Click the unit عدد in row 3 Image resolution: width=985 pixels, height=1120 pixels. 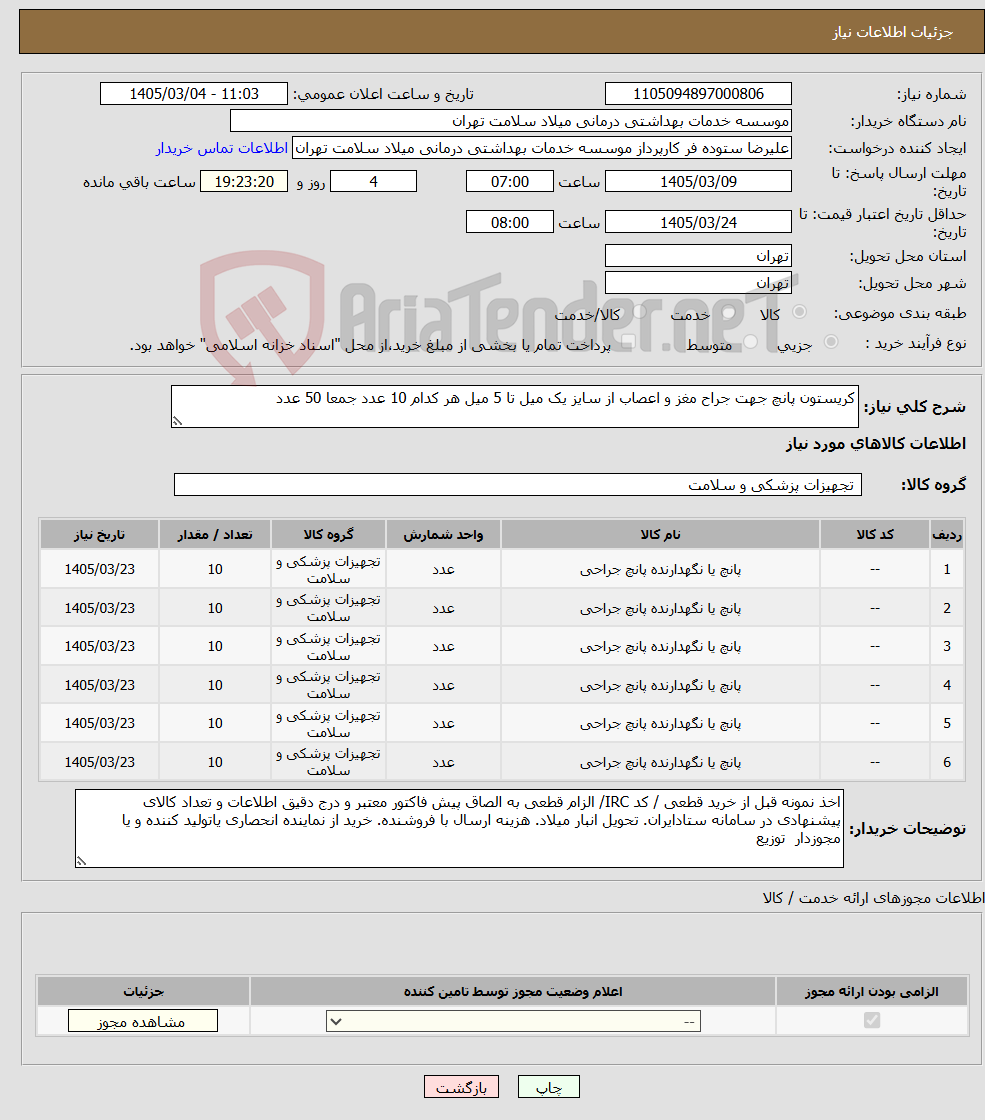click(x=443, y=646)
